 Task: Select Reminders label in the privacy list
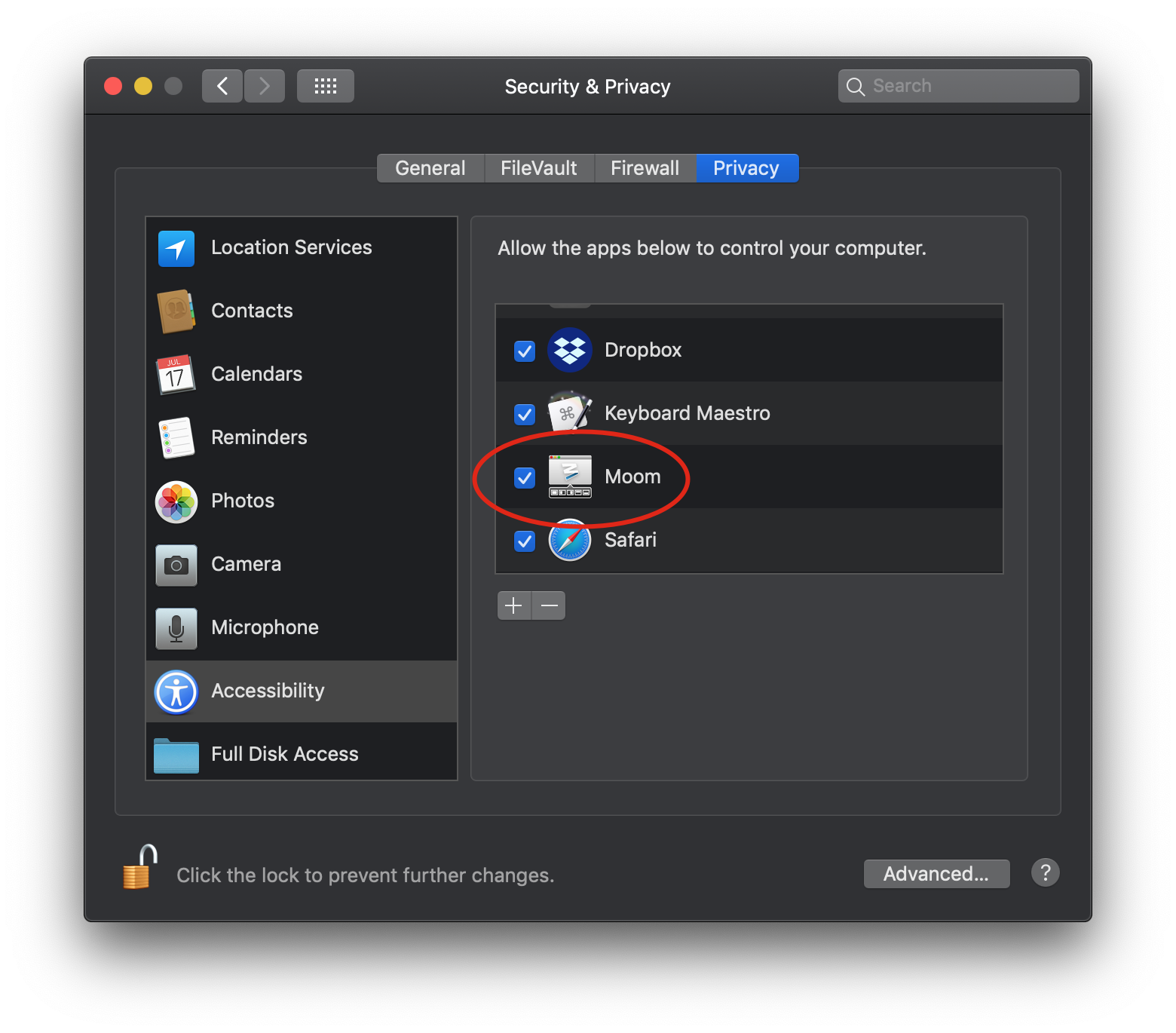(x=259, y=437)
